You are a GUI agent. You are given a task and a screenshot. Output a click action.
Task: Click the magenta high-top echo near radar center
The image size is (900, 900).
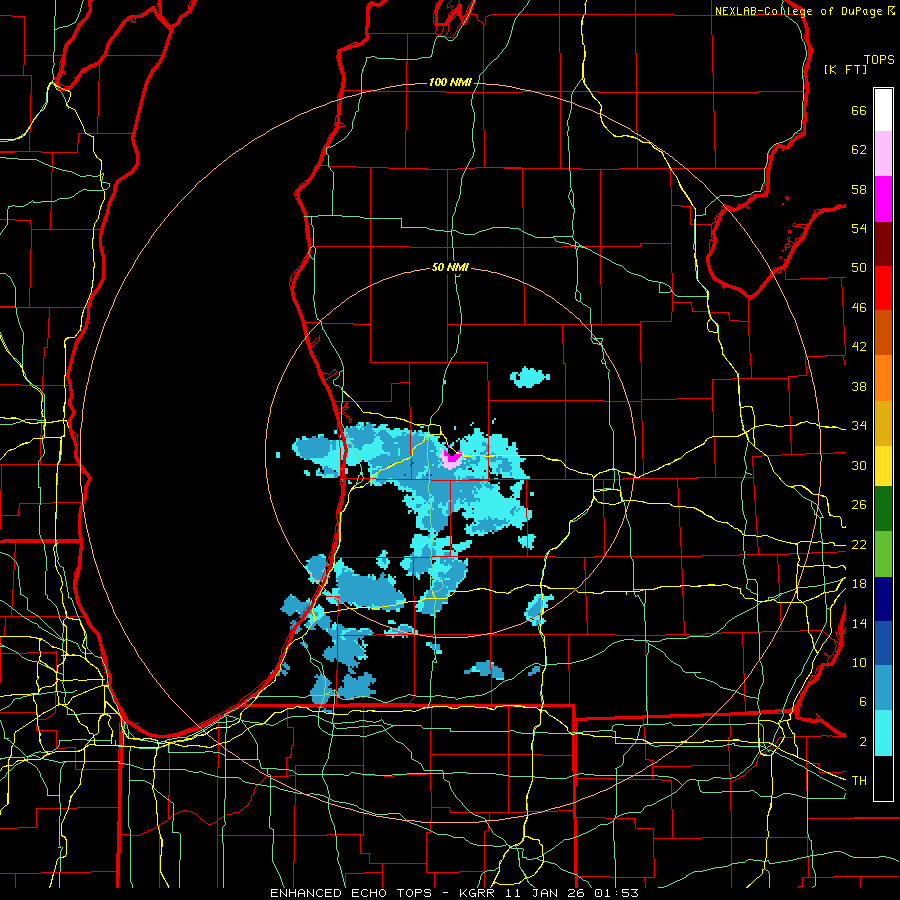click(452, 458)
